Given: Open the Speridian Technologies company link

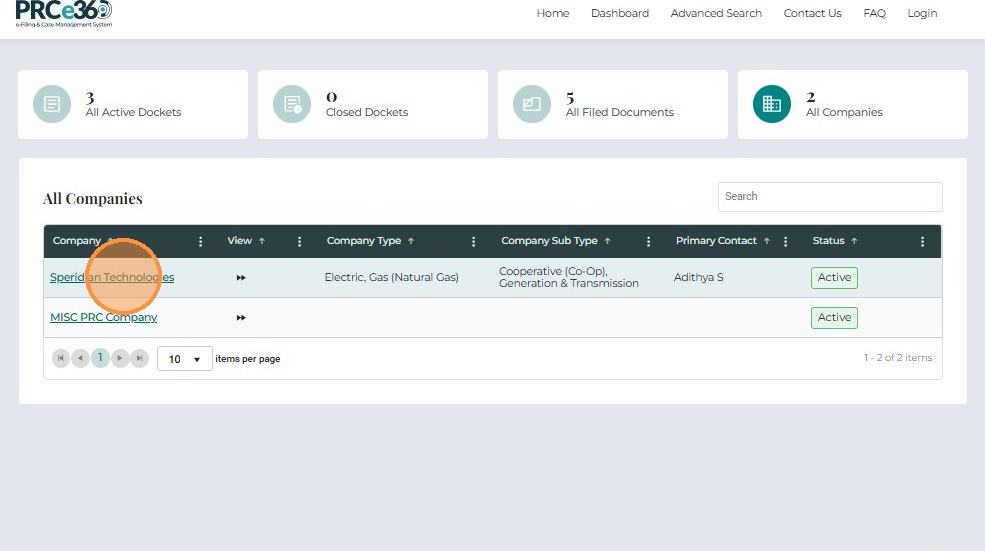Looking at the screenshot, I should (112, 278).
